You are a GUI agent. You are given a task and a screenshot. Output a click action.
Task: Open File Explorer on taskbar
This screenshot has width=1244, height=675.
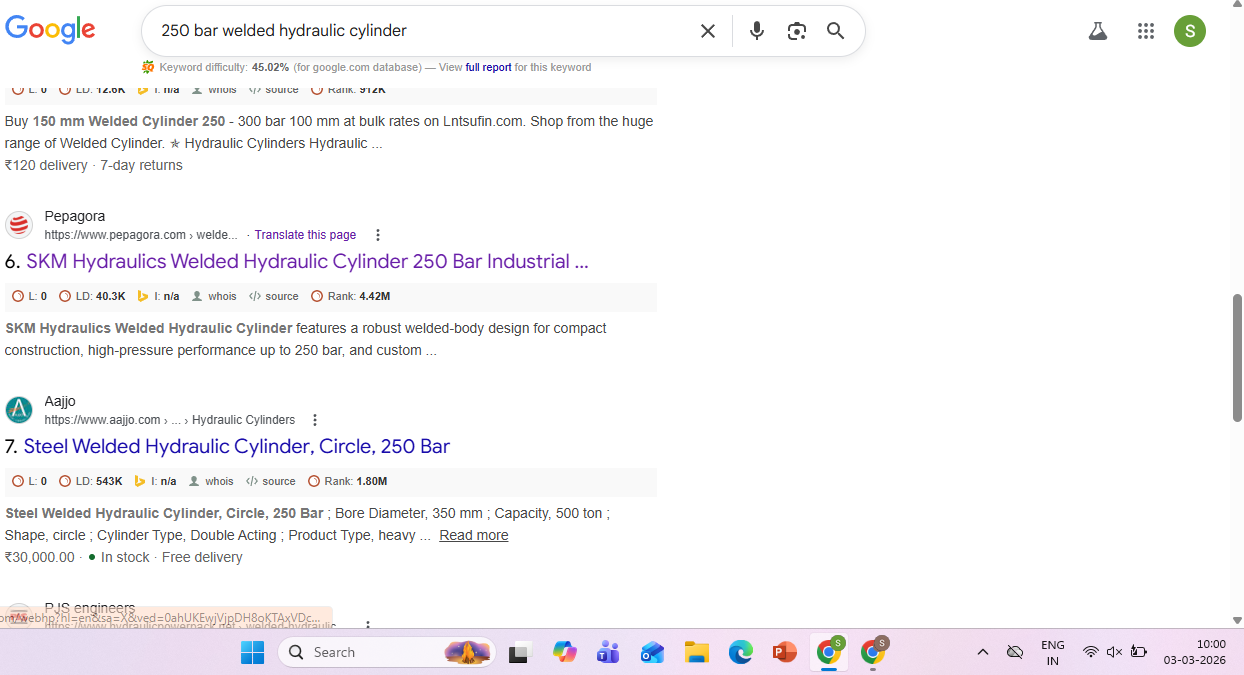click(x=697, y=652)
